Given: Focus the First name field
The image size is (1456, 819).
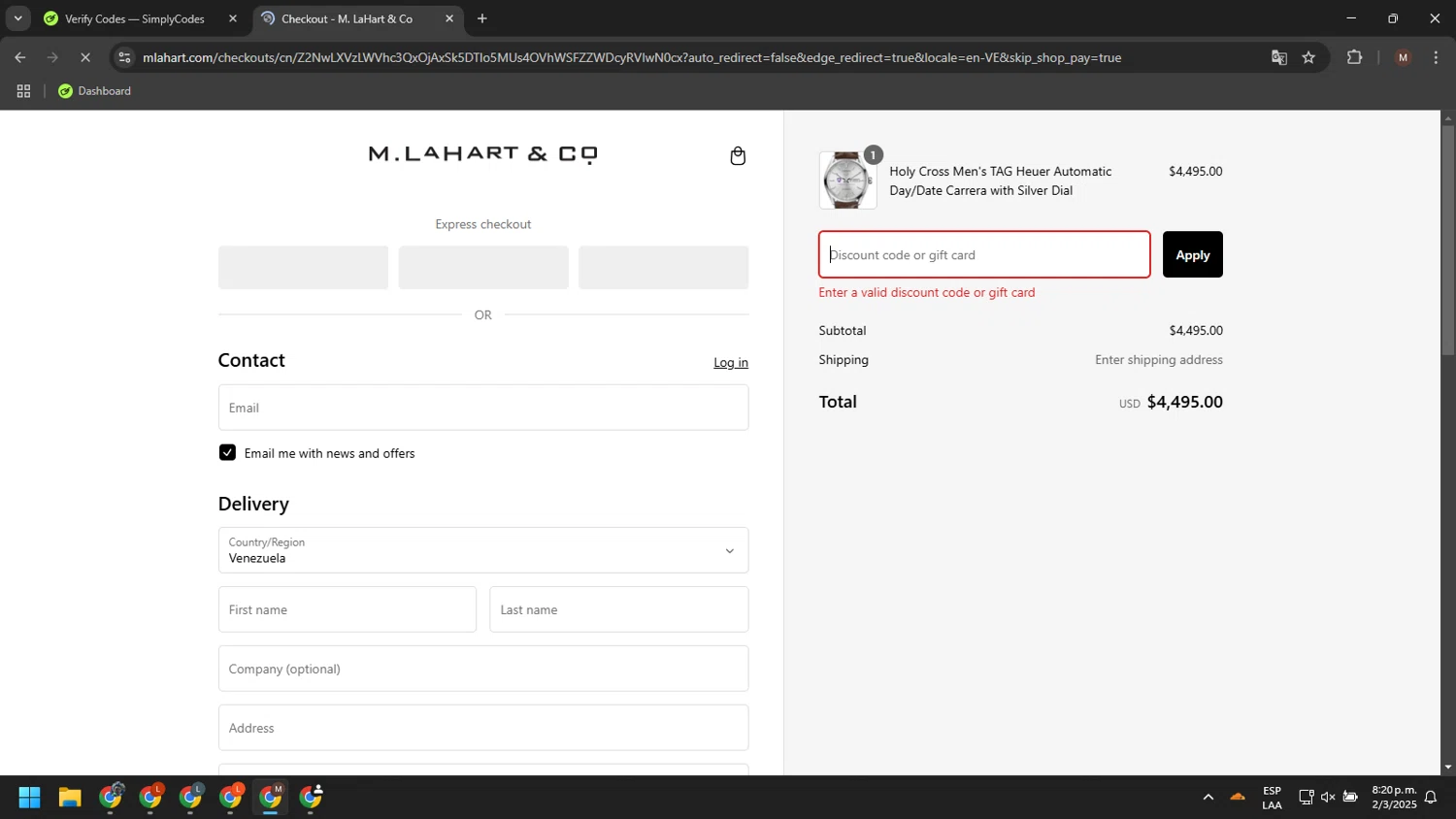Looking at the screenshot, I should pyautogui.click(x=347, y=609).
